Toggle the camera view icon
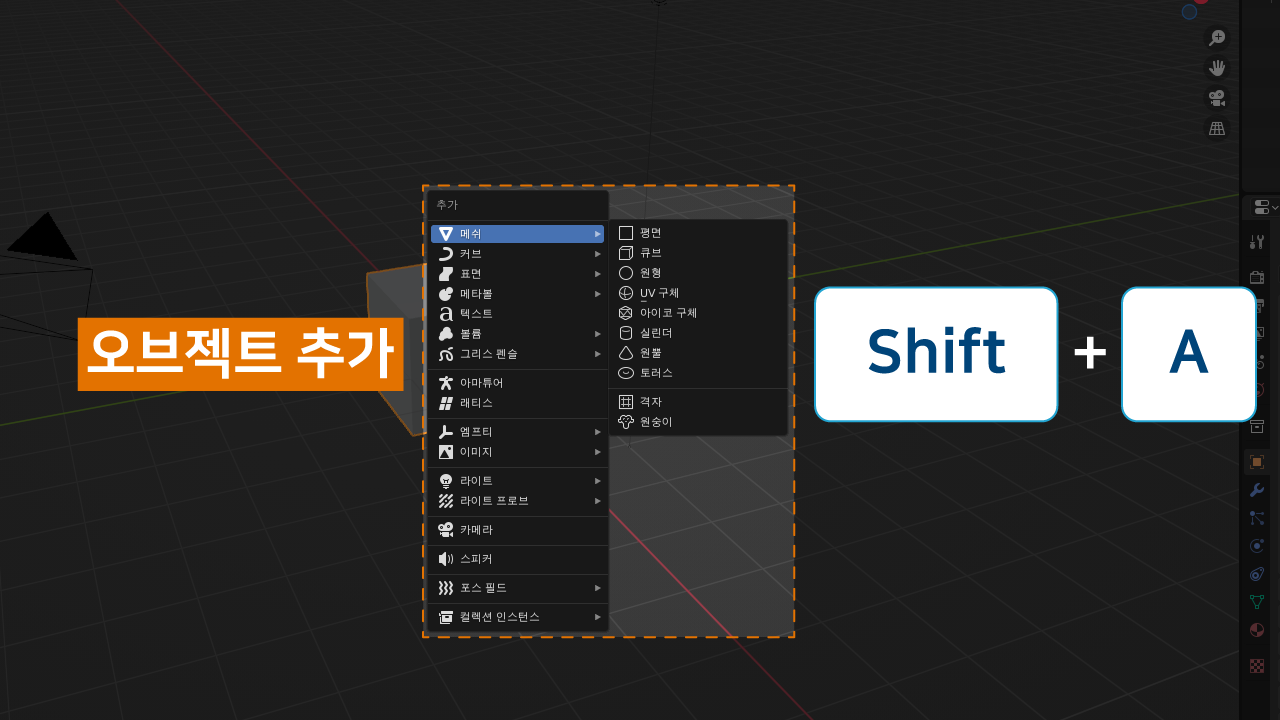Viewport: 1280px width, 720px height. 1217,98
